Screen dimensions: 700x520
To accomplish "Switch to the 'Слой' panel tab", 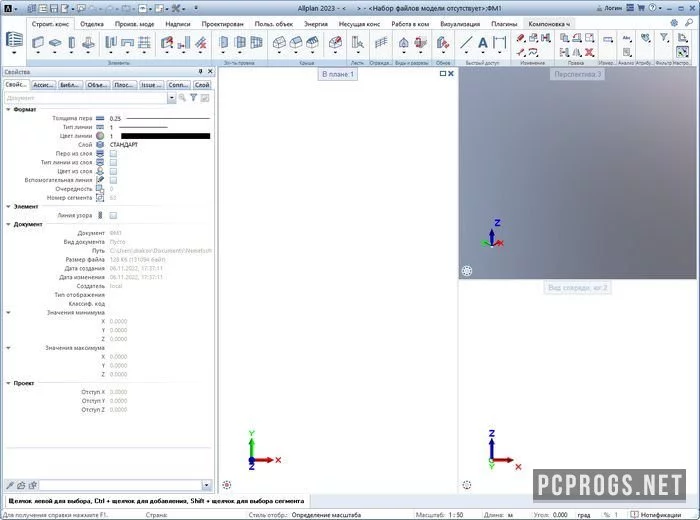I will tap(202, 85).
